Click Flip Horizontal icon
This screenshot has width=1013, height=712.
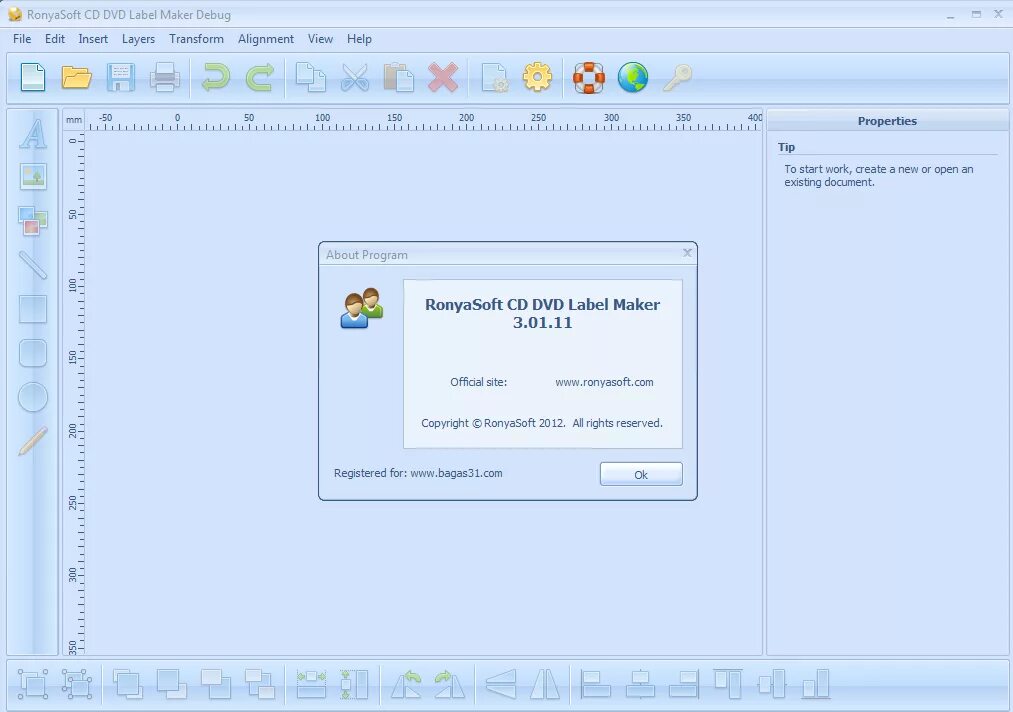[545, 684]
